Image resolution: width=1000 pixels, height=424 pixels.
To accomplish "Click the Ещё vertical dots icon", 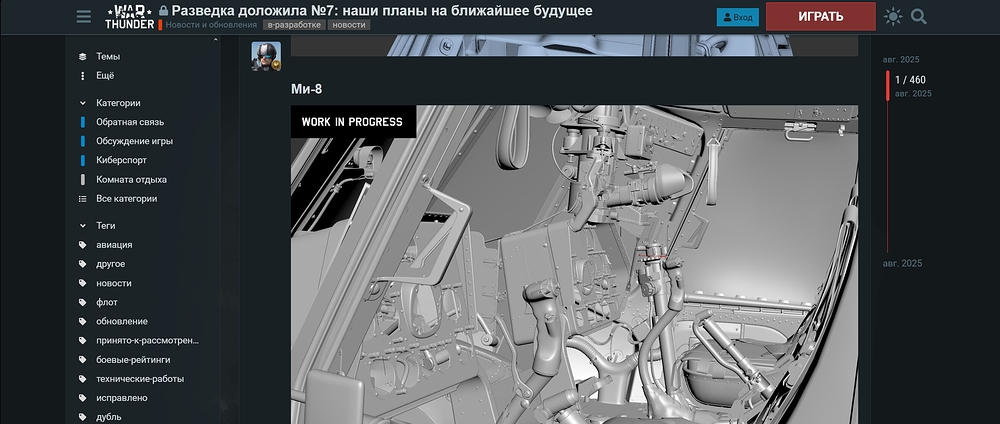I will point(82,75).
